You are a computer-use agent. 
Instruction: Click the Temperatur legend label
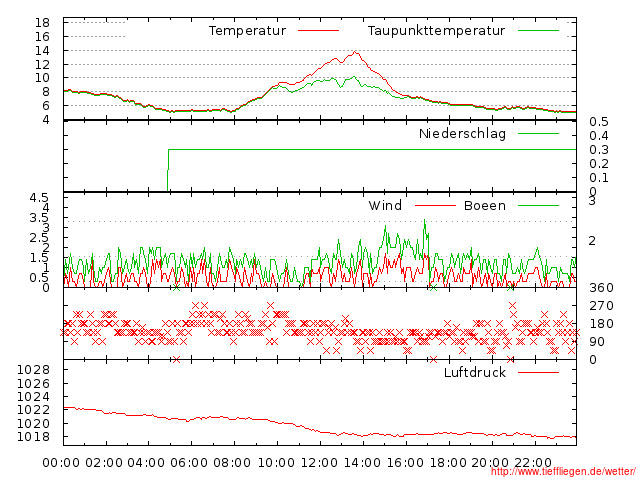247,31
